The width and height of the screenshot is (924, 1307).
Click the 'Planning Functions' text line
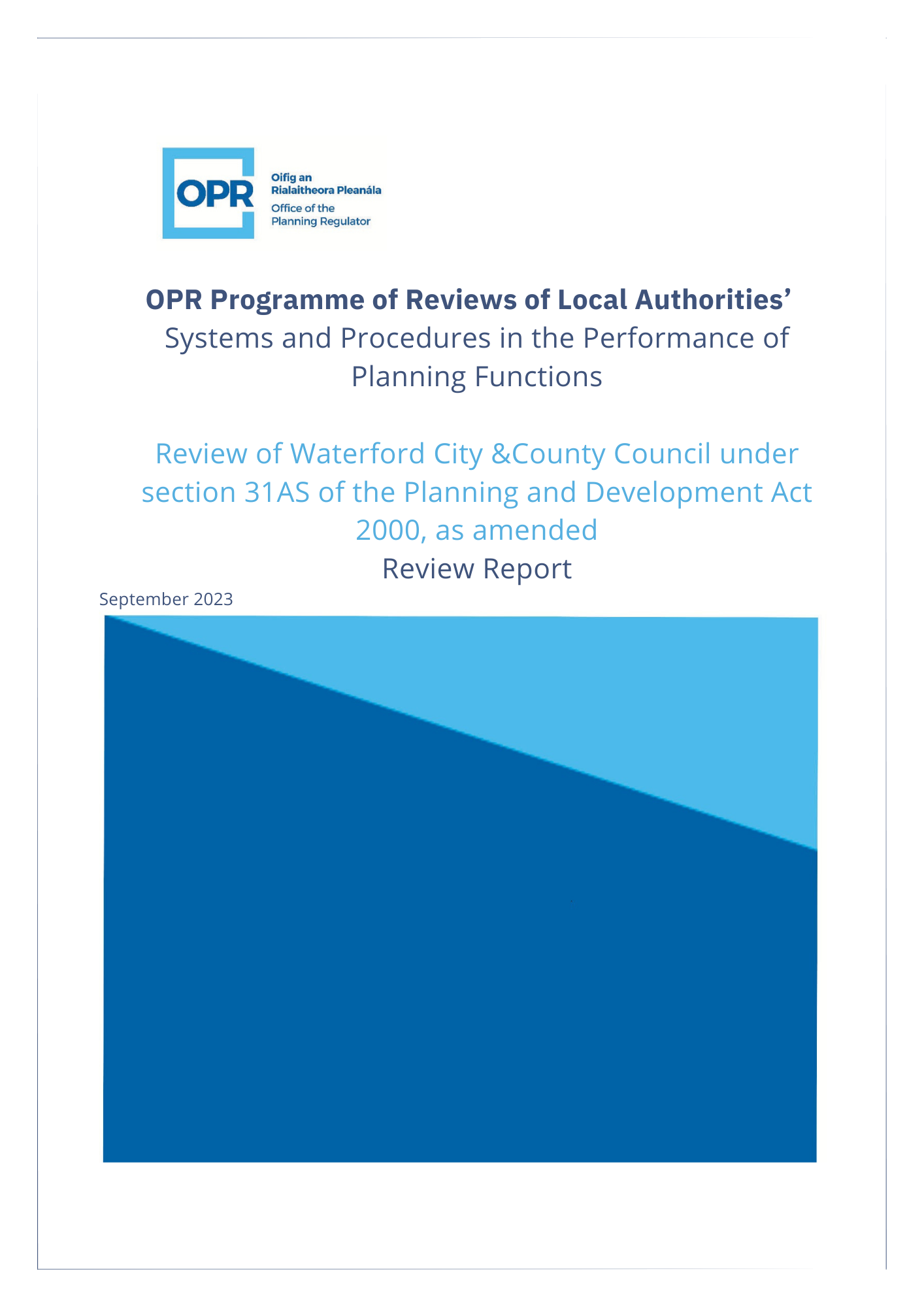pos(476,377)
